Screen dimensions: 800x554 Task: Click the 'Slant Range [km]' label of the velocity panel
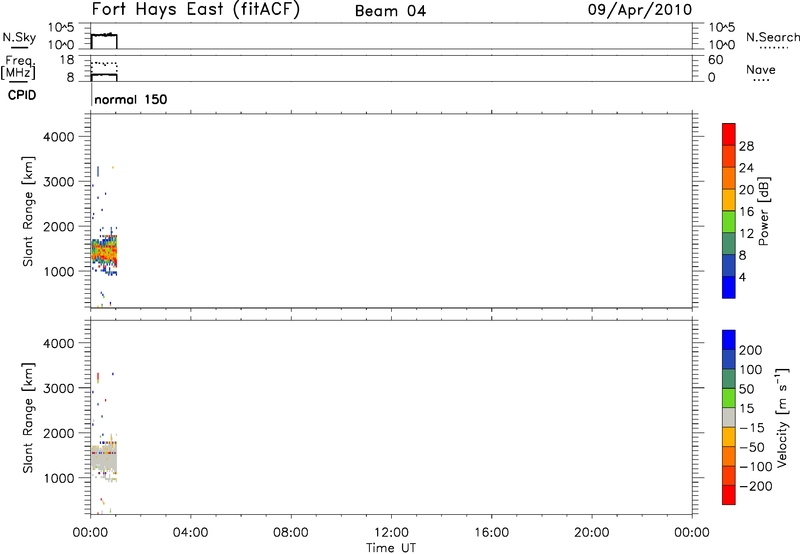pyautogui.click(x=28, y=418)
